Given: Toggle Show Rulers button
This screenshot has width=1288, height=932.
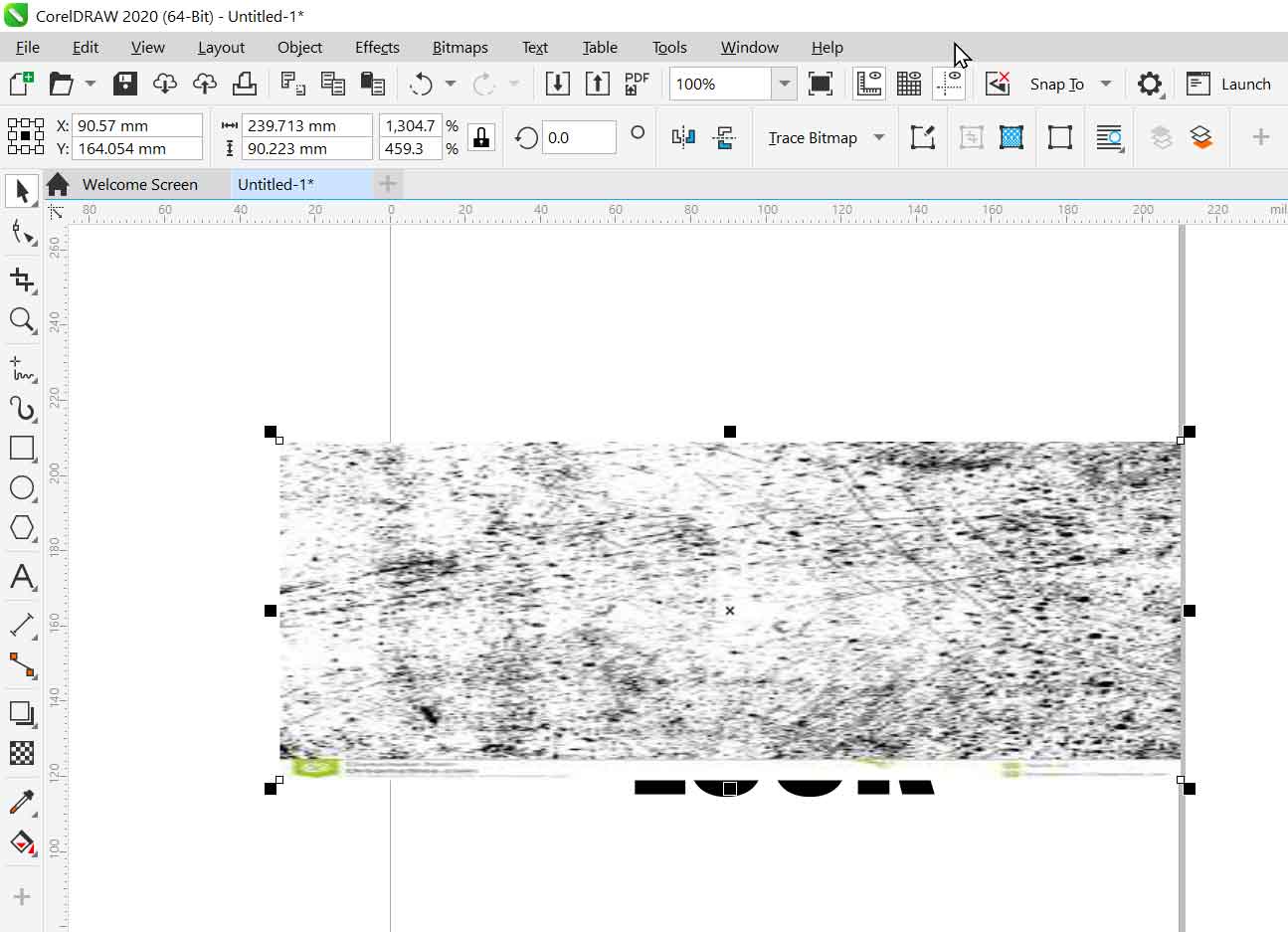Looking at the screenshot, I should tap(869, 84).
